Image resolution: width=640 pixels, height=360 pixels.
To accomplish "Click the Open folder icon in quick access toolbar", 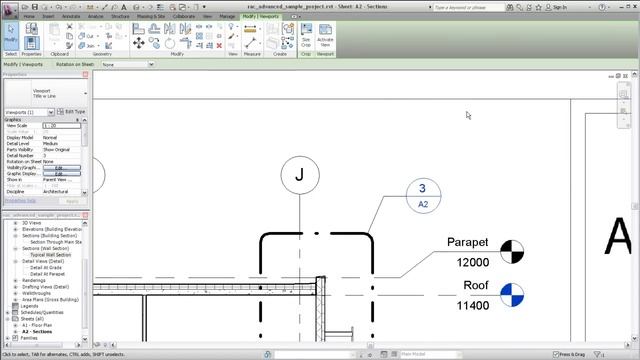I will (x=25, y=7).
